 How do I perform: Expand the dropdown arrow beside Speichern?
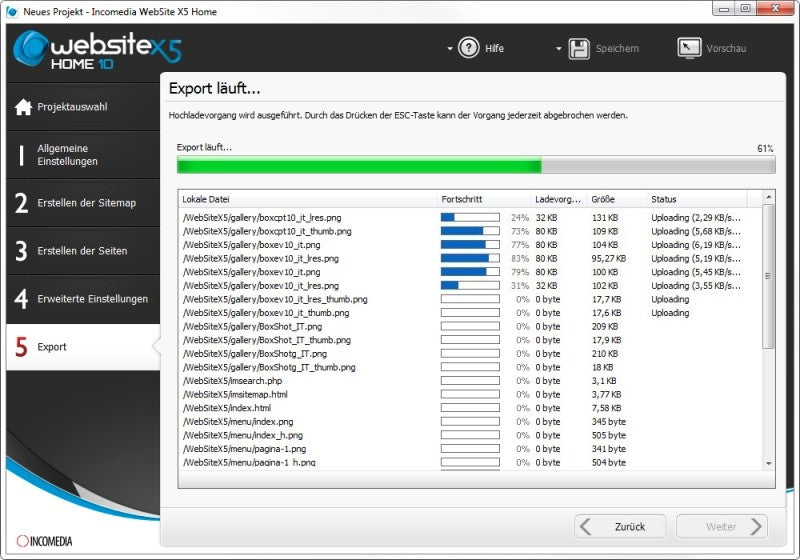pos(559,48)
